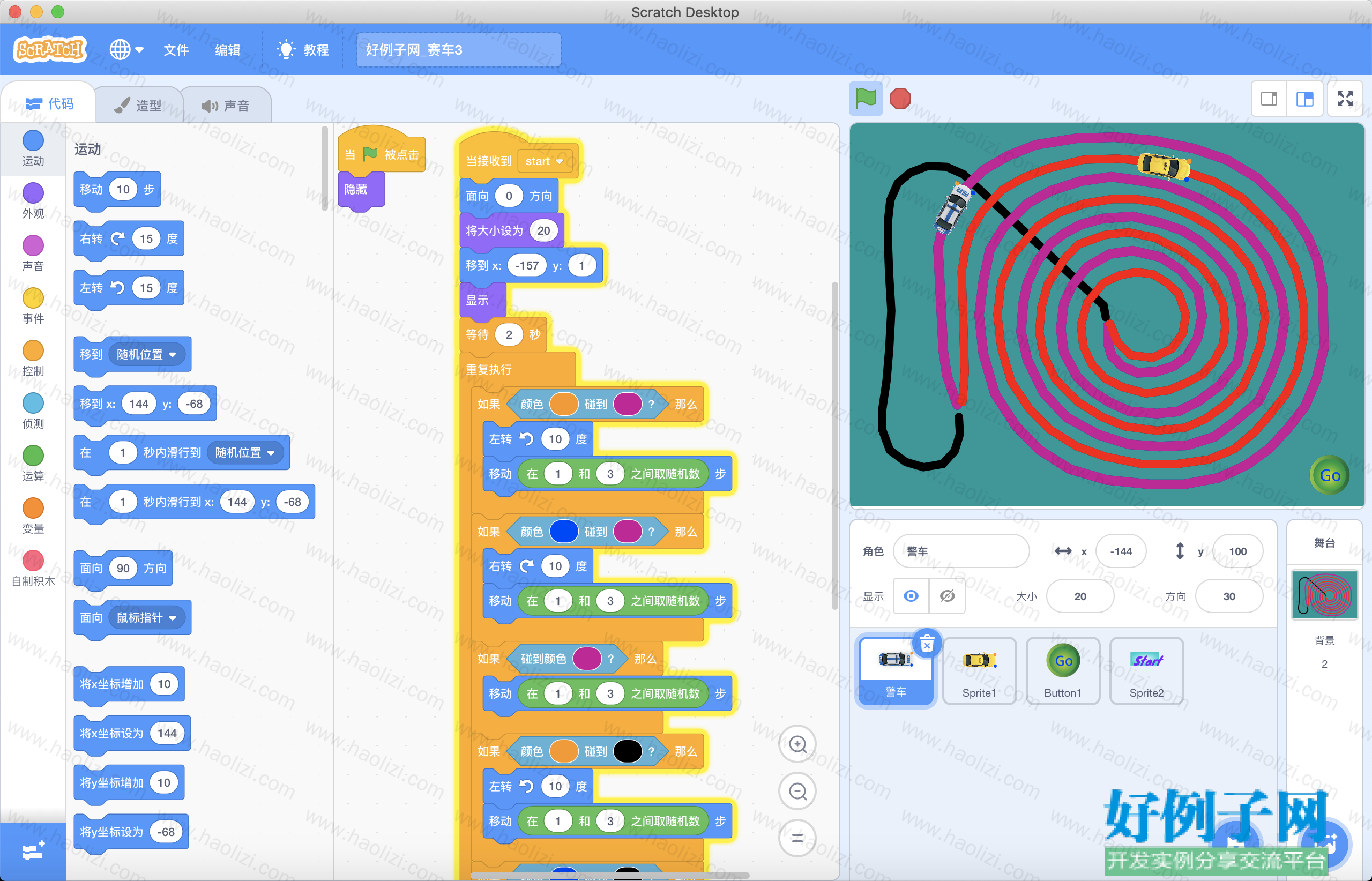Click the 左转 15 度 palette block
Image resolution: width=1372 pixels, height=881 pixels.
tap(129, 288)
